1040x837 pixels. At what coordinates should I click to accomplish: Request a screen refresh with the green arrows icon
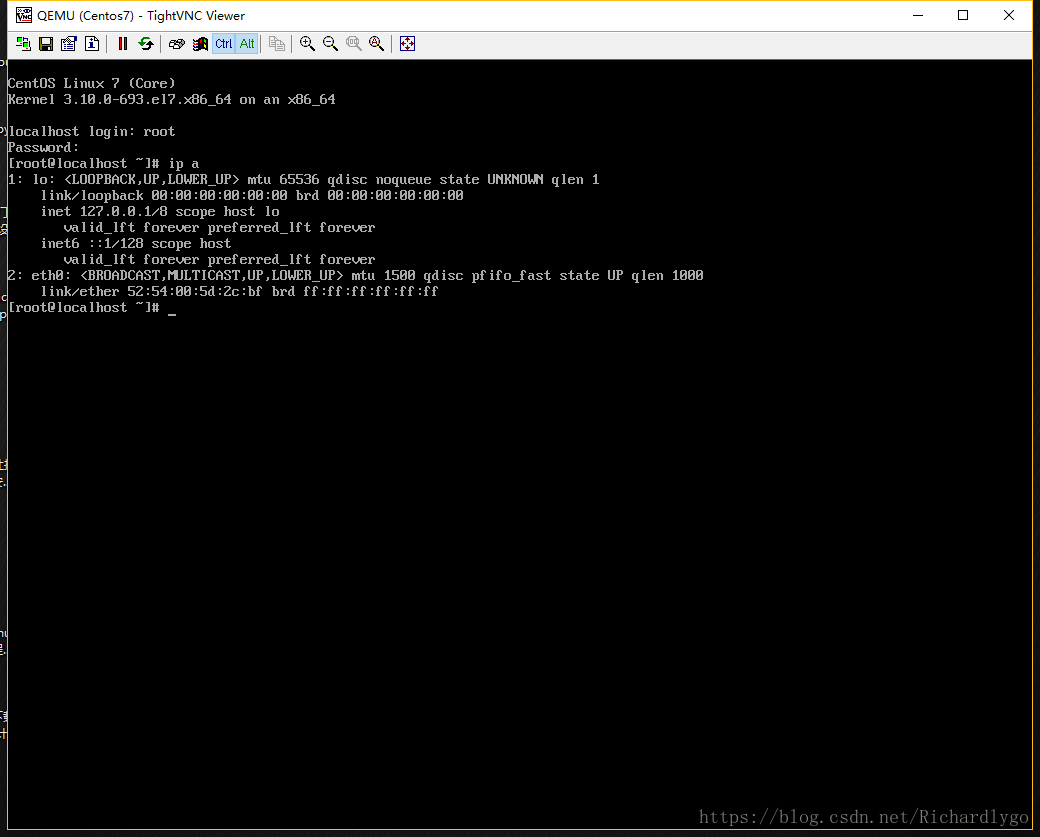pos(146,44)
